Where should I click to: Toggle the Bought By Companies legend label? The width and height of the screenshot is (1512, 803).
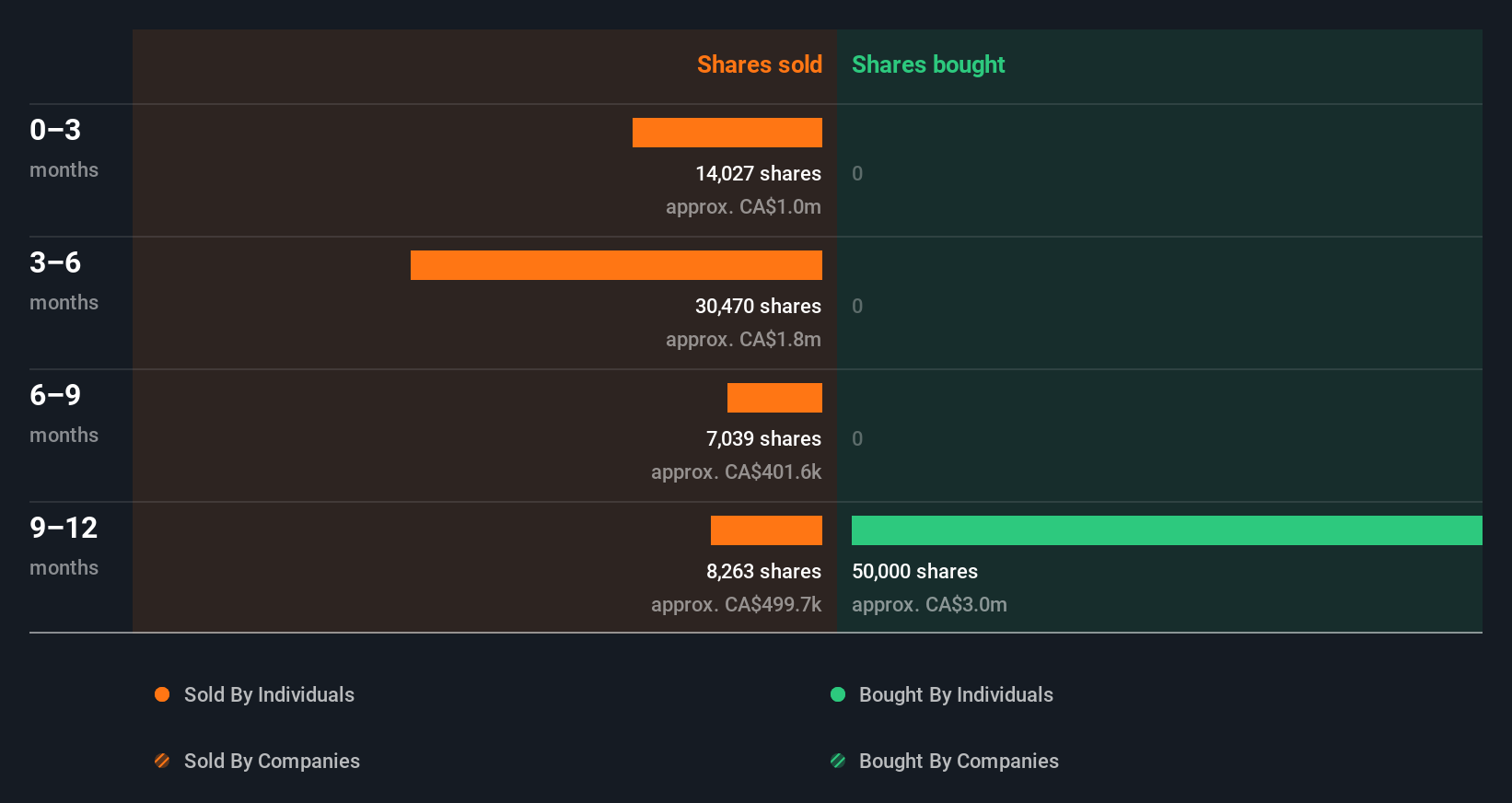tap(959, 761)
